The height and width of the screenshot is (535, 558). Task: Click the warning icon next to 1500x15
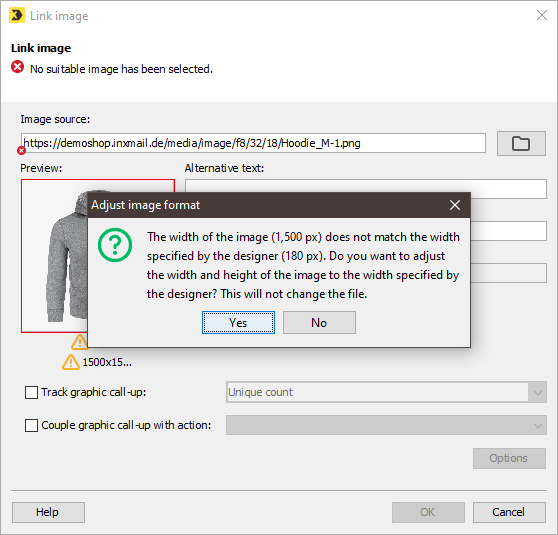71,362
